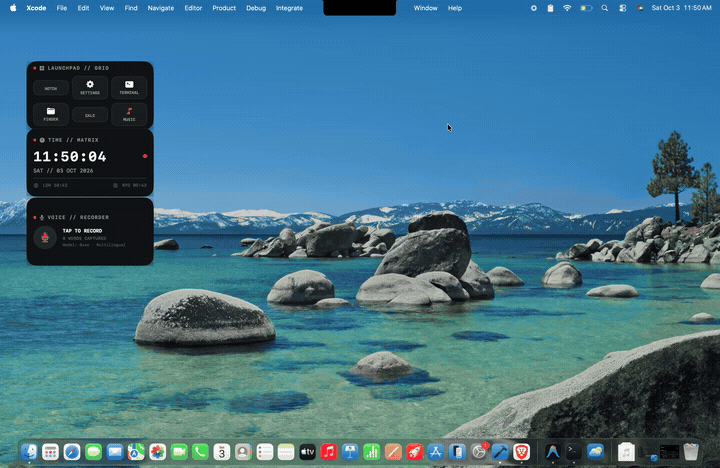Tap the red microphone record button
720x468 pixels.
[x=45, y=237]
